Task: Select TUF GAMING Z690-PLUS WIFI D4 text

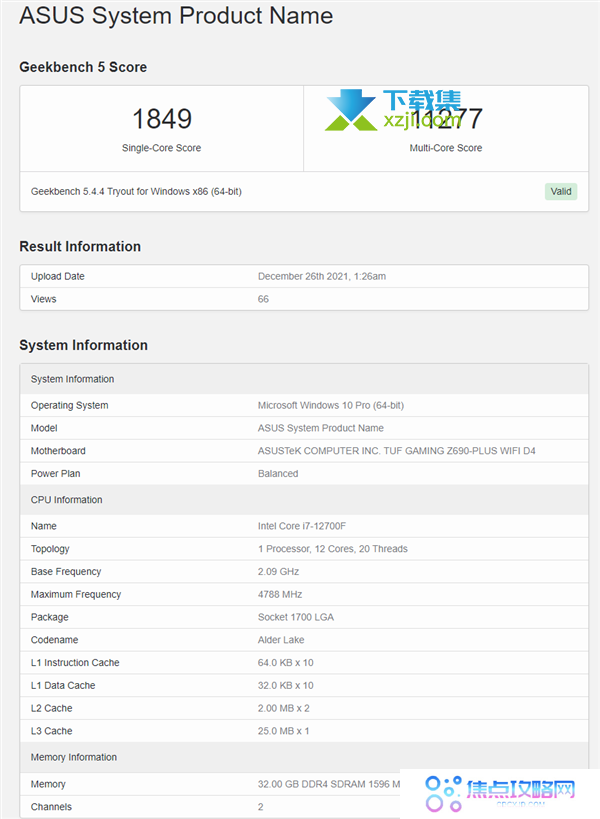Action: pos(460,451)
